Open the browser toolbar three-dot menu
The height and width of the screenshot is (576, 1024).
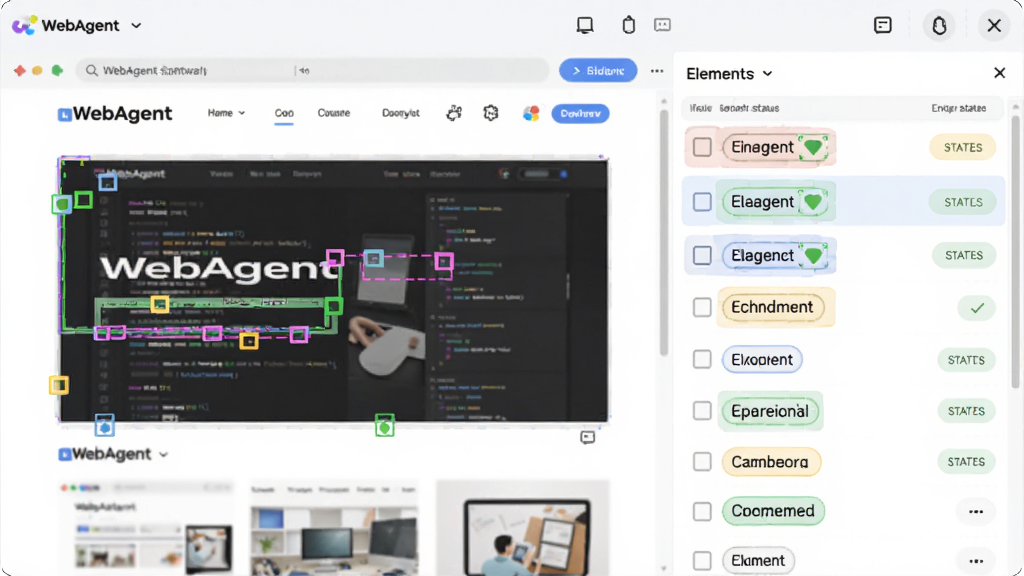(657, 71)
